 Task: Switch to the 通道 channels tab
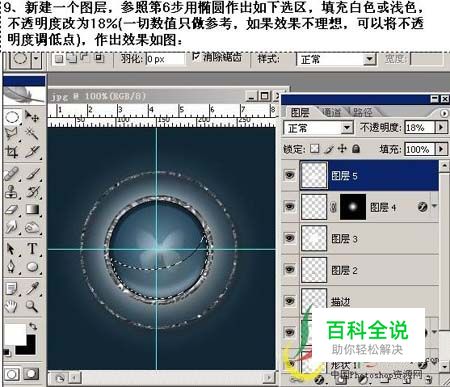coord(331,112)
